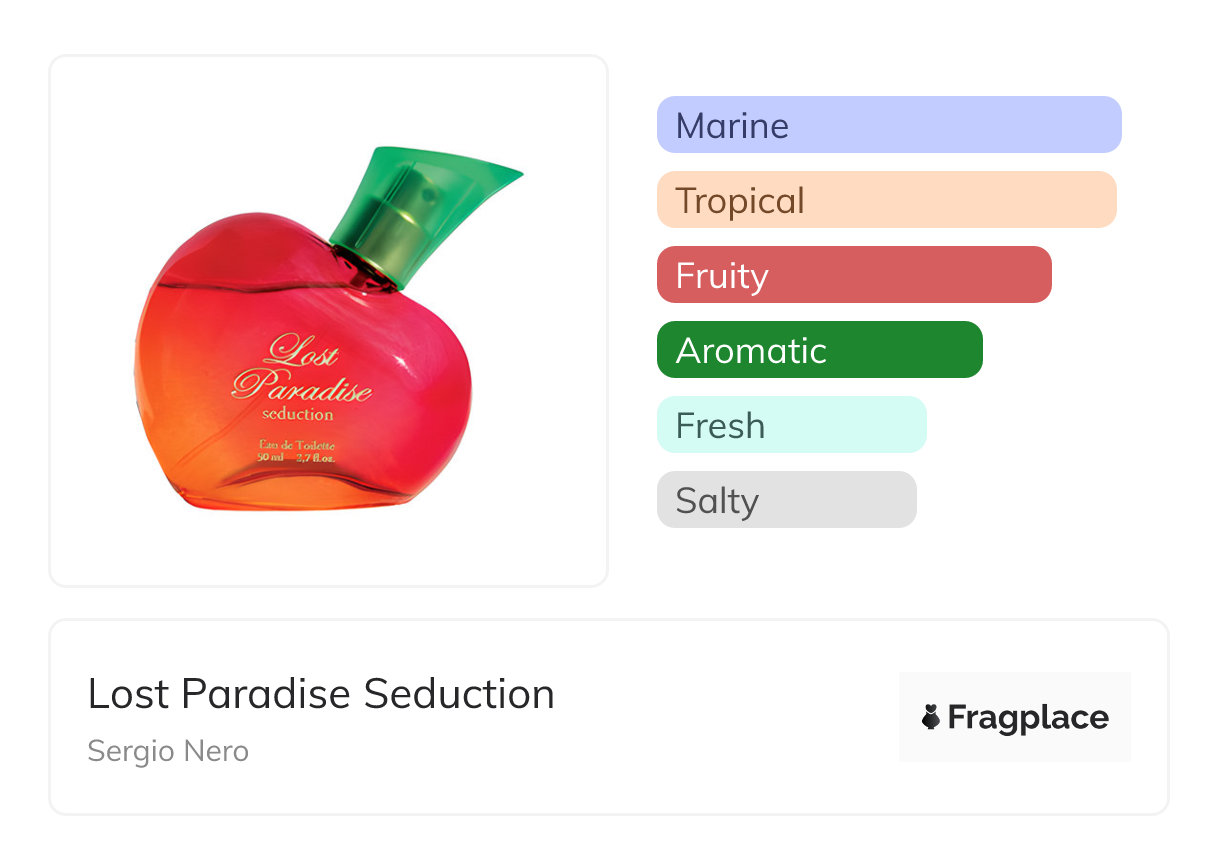Choose the gray Salty accord bar
The height and width of the screenshot is (864, 1218).
pyautogui.click(x=786, y=500)
